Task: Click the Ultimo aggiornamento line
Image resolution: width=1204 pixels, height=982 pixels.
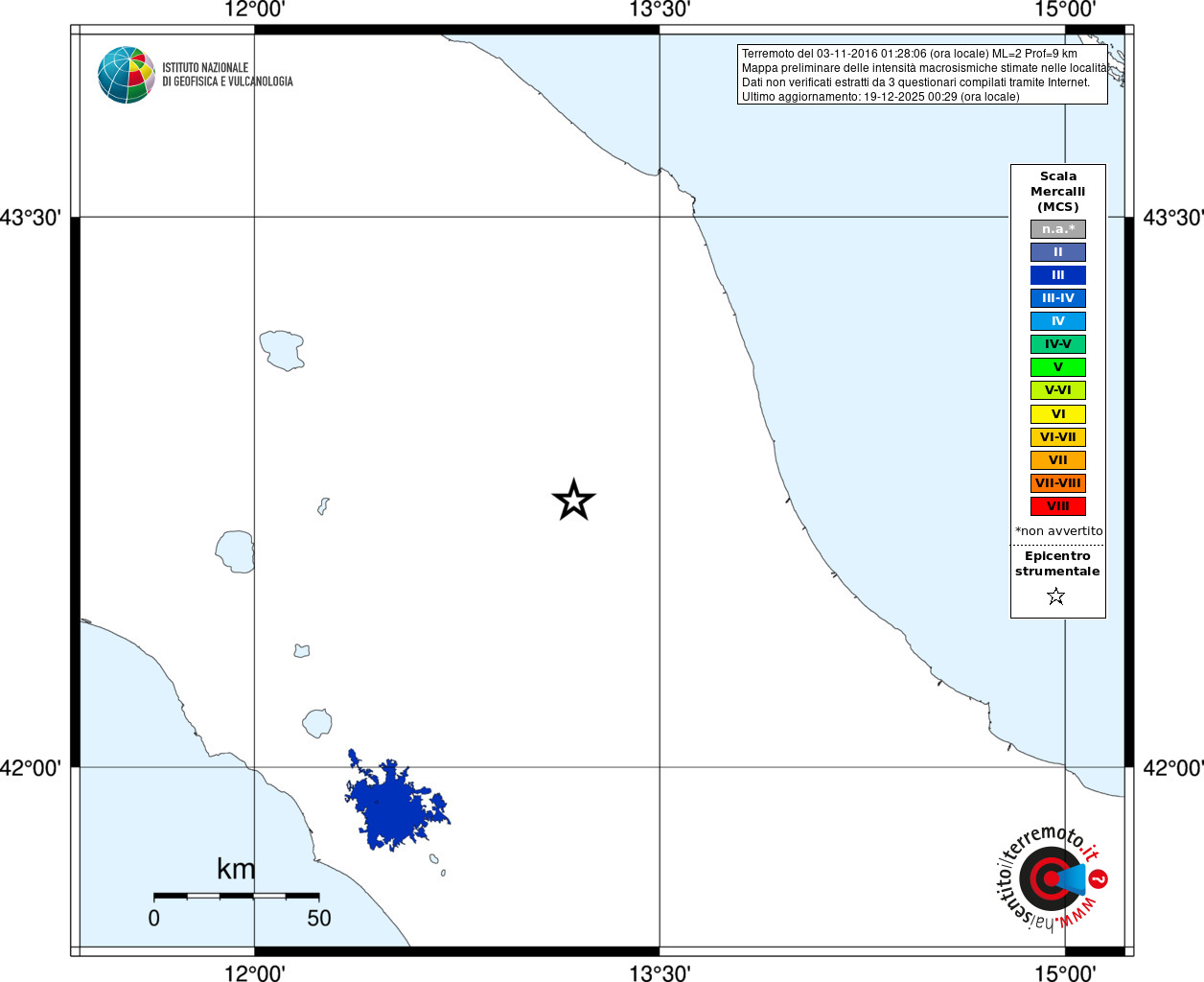Action: click(x=881, y=97)
